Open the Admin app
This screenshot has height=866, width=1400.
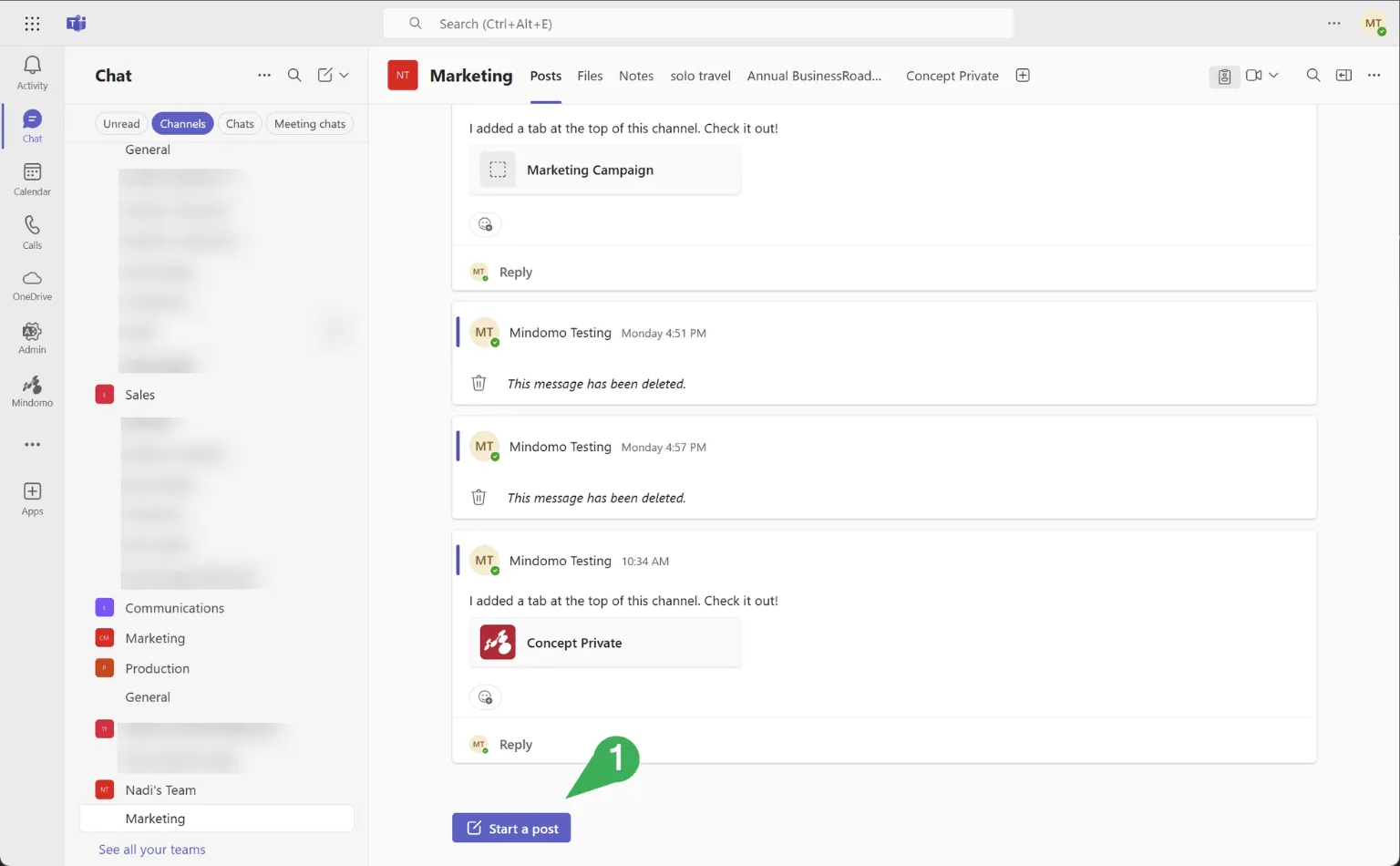coord(32,338)
